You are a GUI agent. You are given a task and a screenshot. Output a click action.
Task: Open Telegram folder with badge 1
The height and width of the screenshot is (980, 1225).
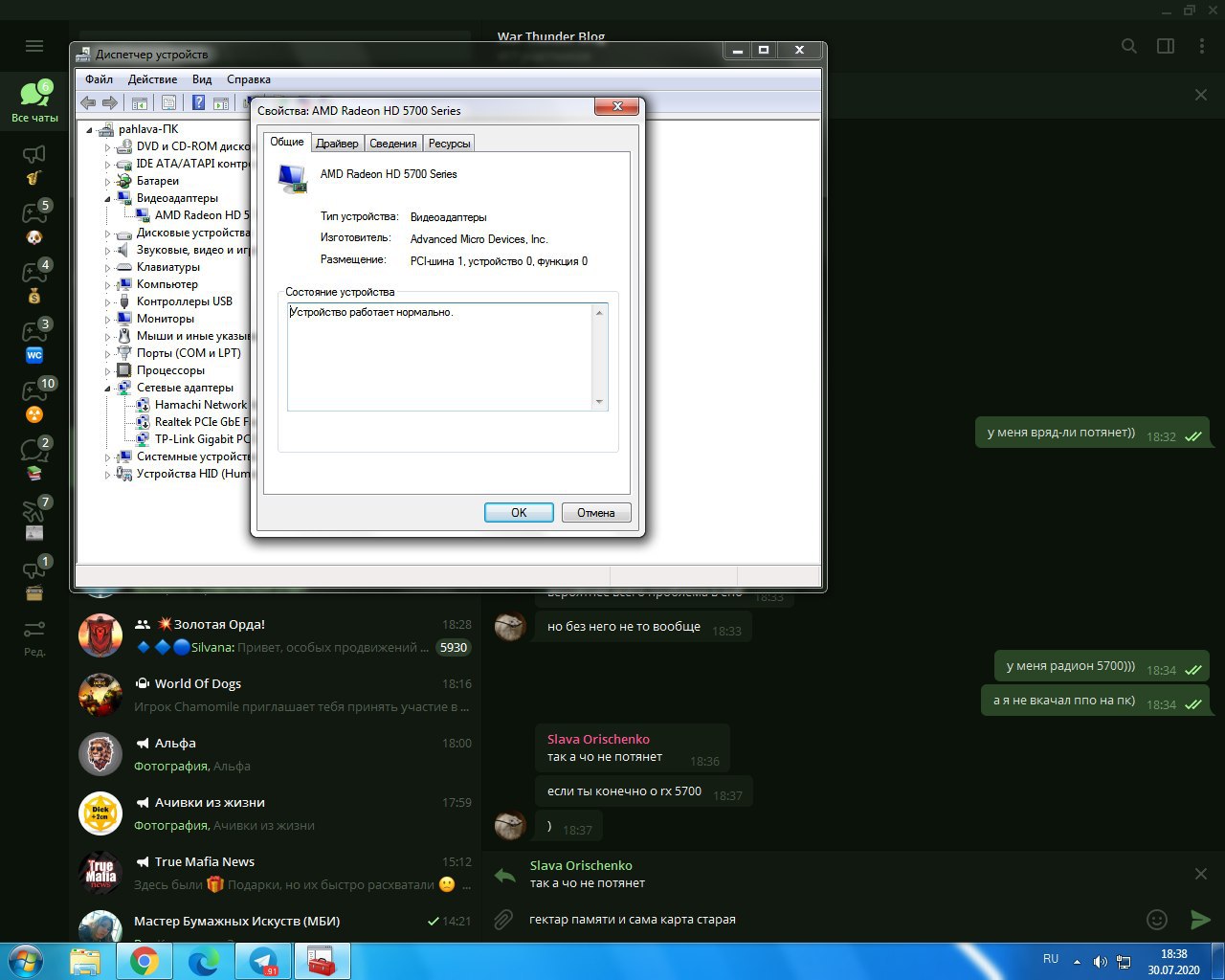pos(34,580)
